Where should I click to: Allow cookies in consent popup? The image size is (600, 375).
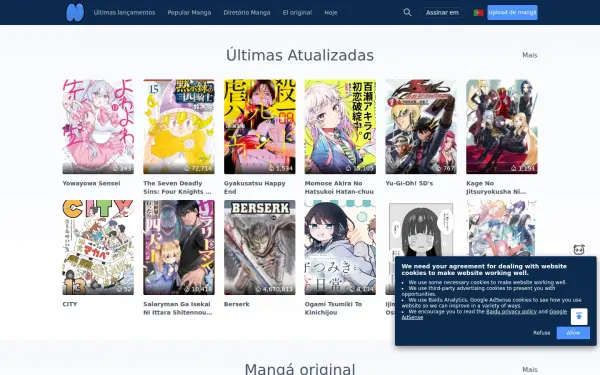point(573,333)
